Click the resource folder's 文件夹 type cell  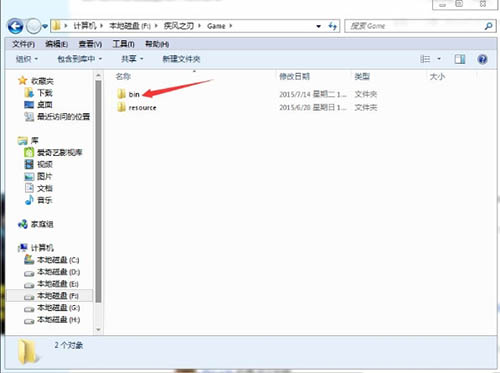pos(366,108)
